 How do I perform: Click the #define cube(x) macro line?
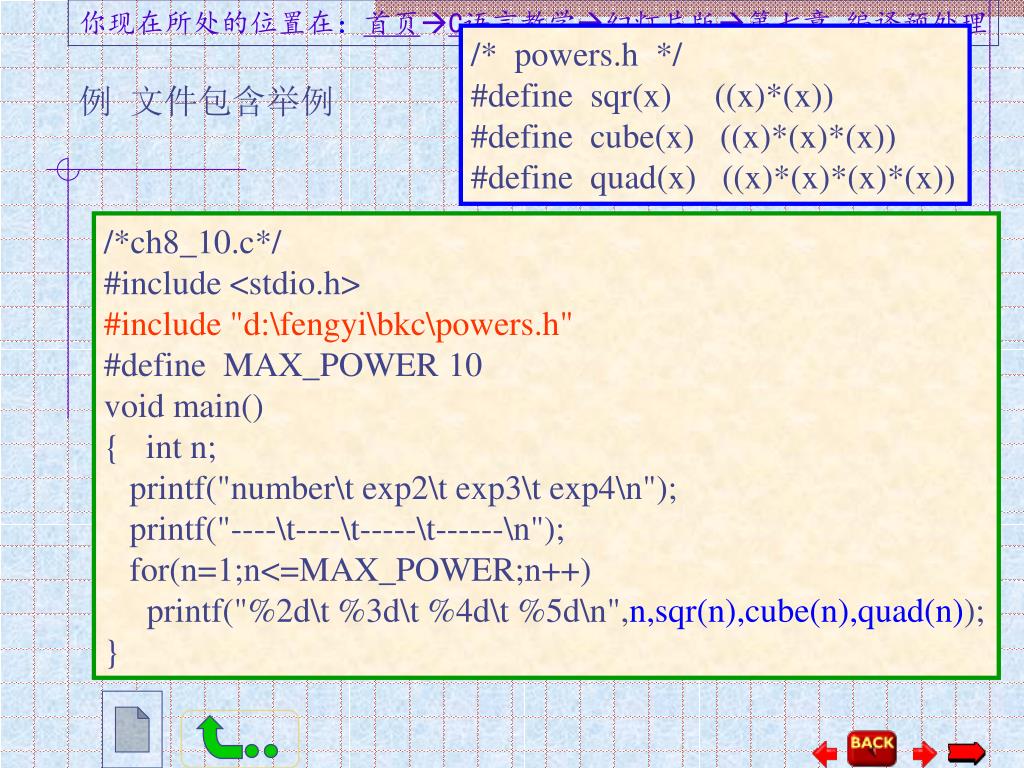683,138
